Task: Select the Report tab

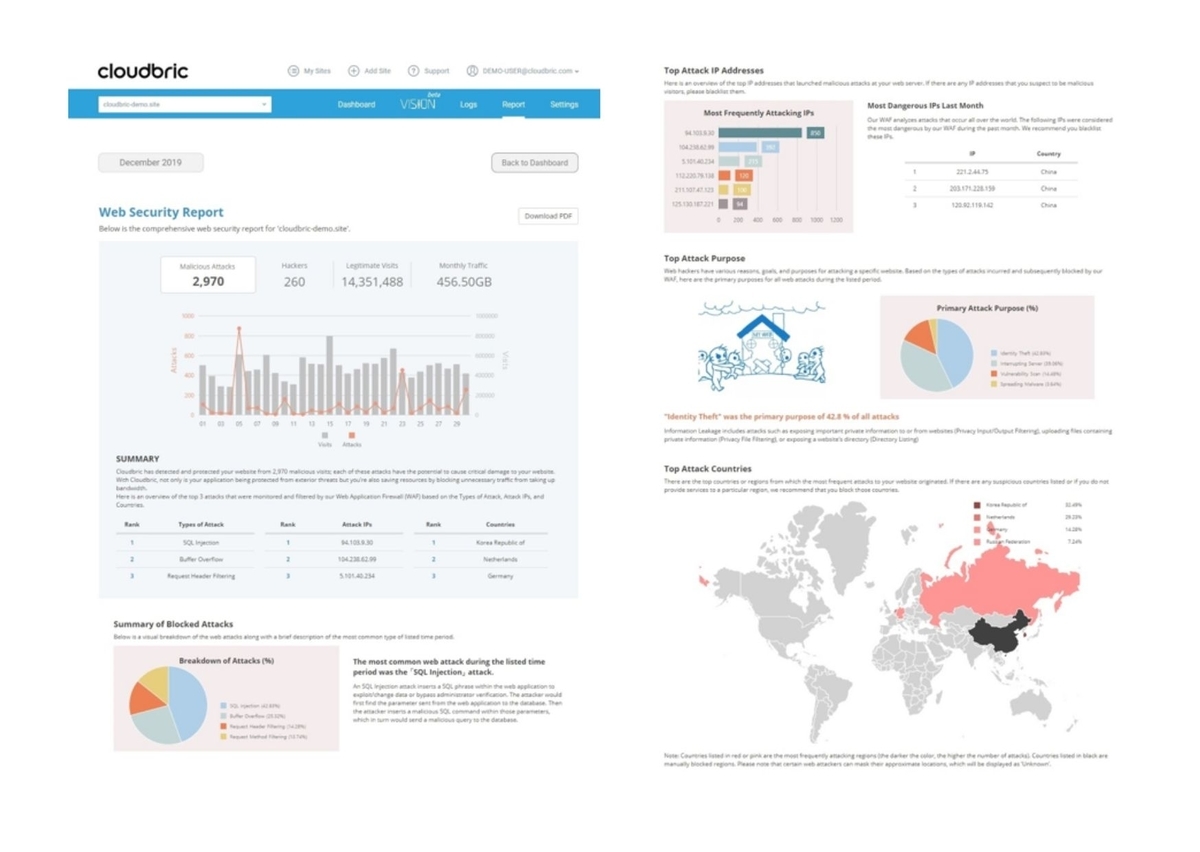Action: (x=513, y=104)
